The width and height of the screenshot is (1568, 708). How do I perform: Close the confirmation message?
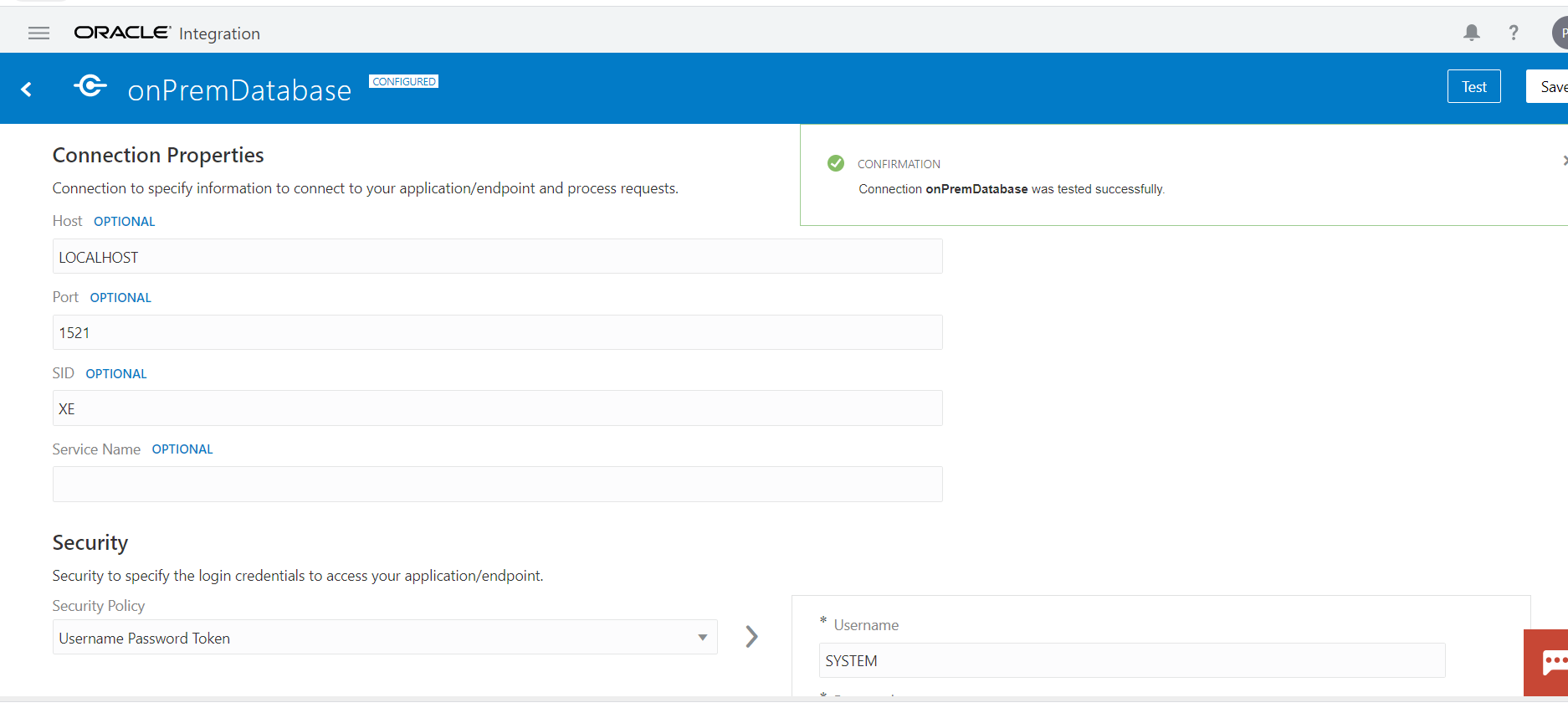[x=1564, y=160]
